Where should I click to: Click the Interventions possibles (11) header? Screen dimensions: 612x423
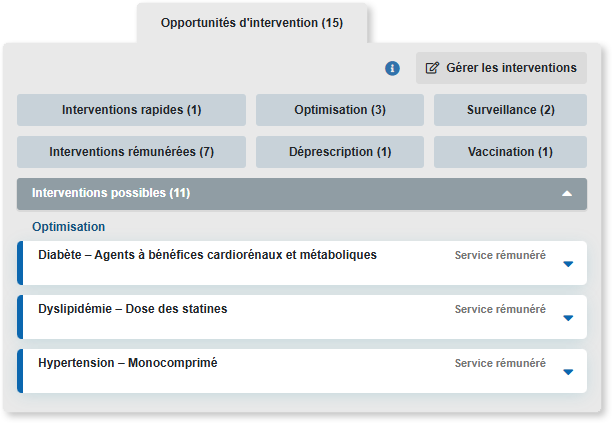pos(302,194)
